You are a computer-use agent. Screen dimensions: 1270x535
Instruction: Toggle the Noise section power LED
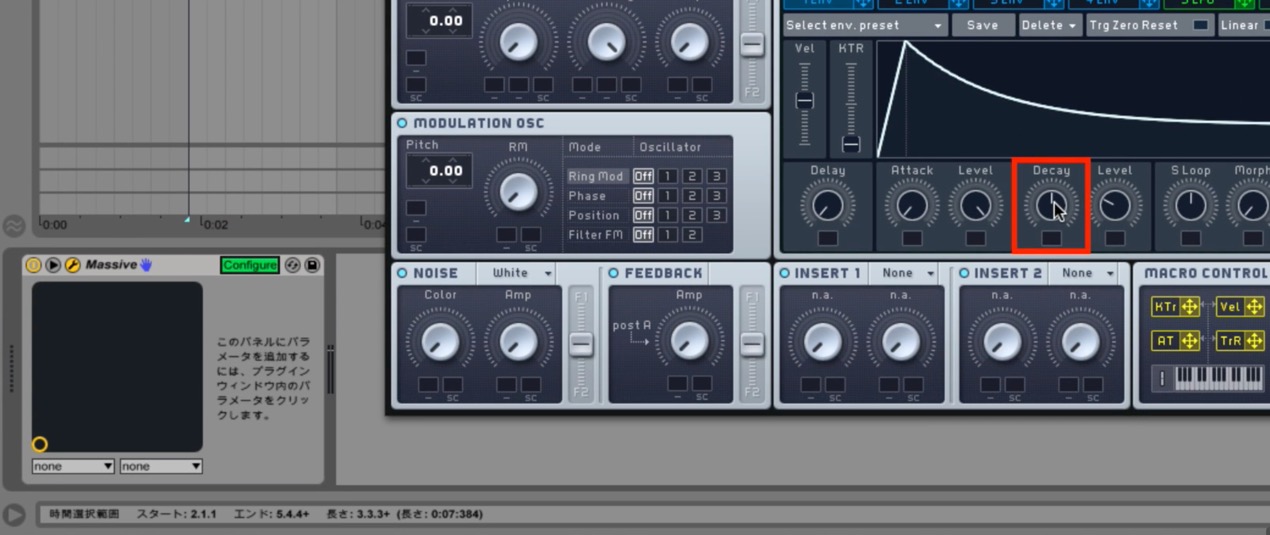coord(403,273)
